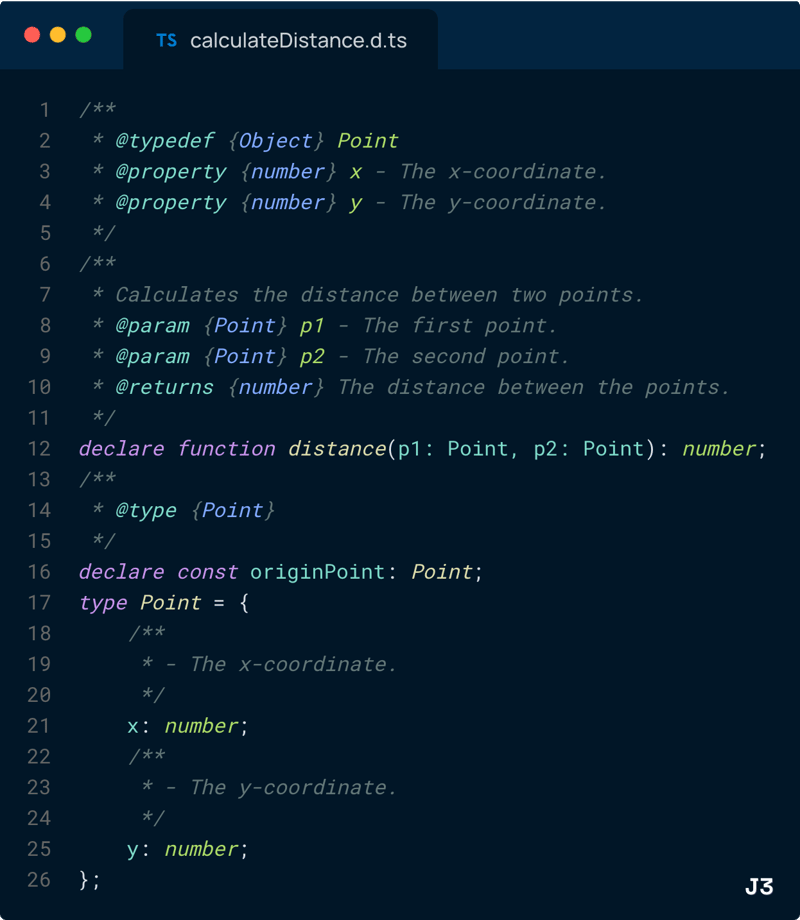This screenshot has width=800, height=920.
Task: Click the number type on line 21
Action: [201, 725]
